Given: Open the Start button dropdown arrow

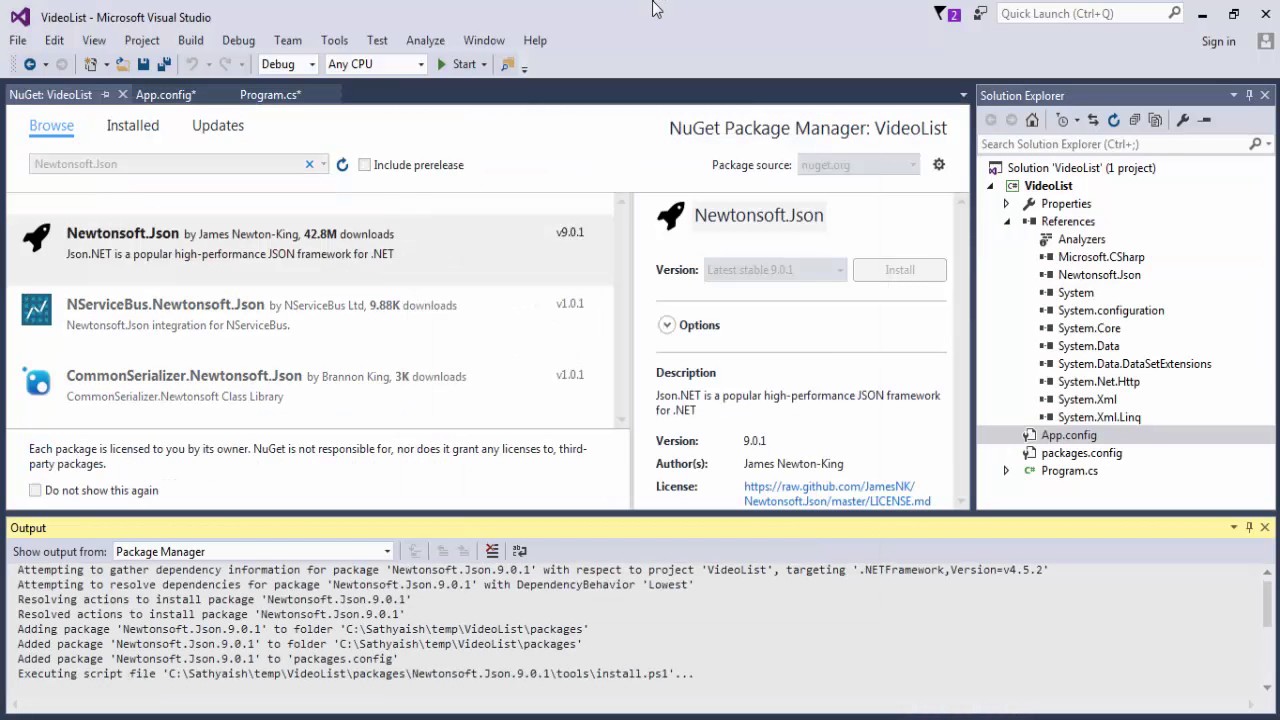Looking at the screenshot, I should 484,64.
